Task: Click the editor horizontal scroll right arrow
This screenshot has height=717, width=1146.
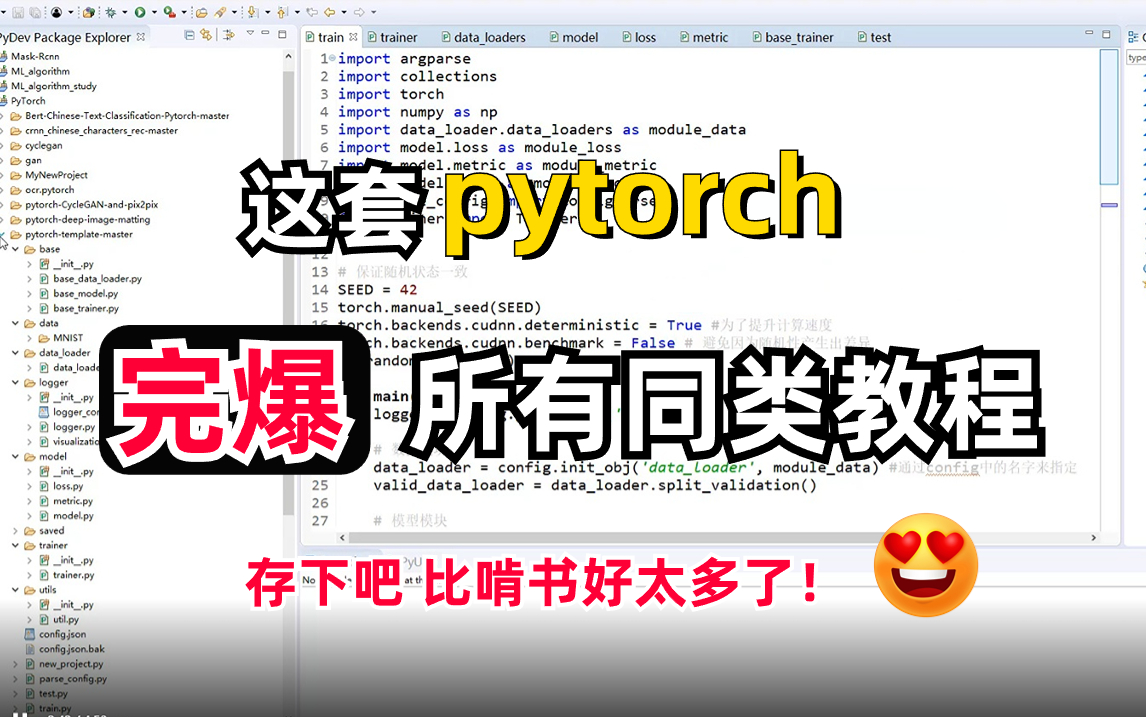Action: [x=1093, y=538]
